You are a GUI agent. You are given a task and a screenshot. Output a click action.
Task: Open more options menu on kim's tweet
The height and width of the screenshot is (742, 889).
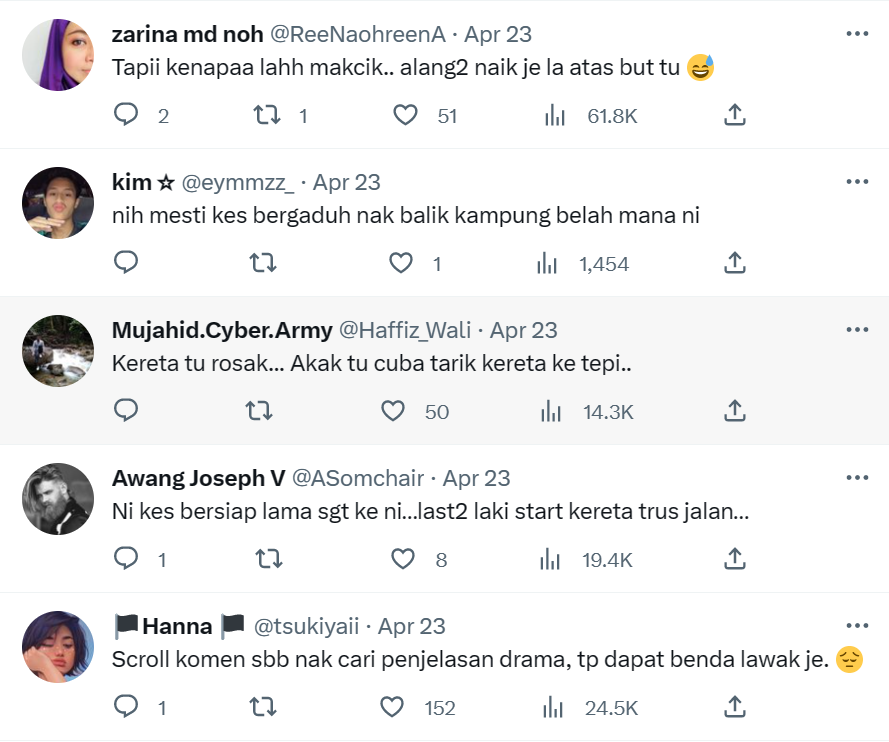[x=857, y=181]
